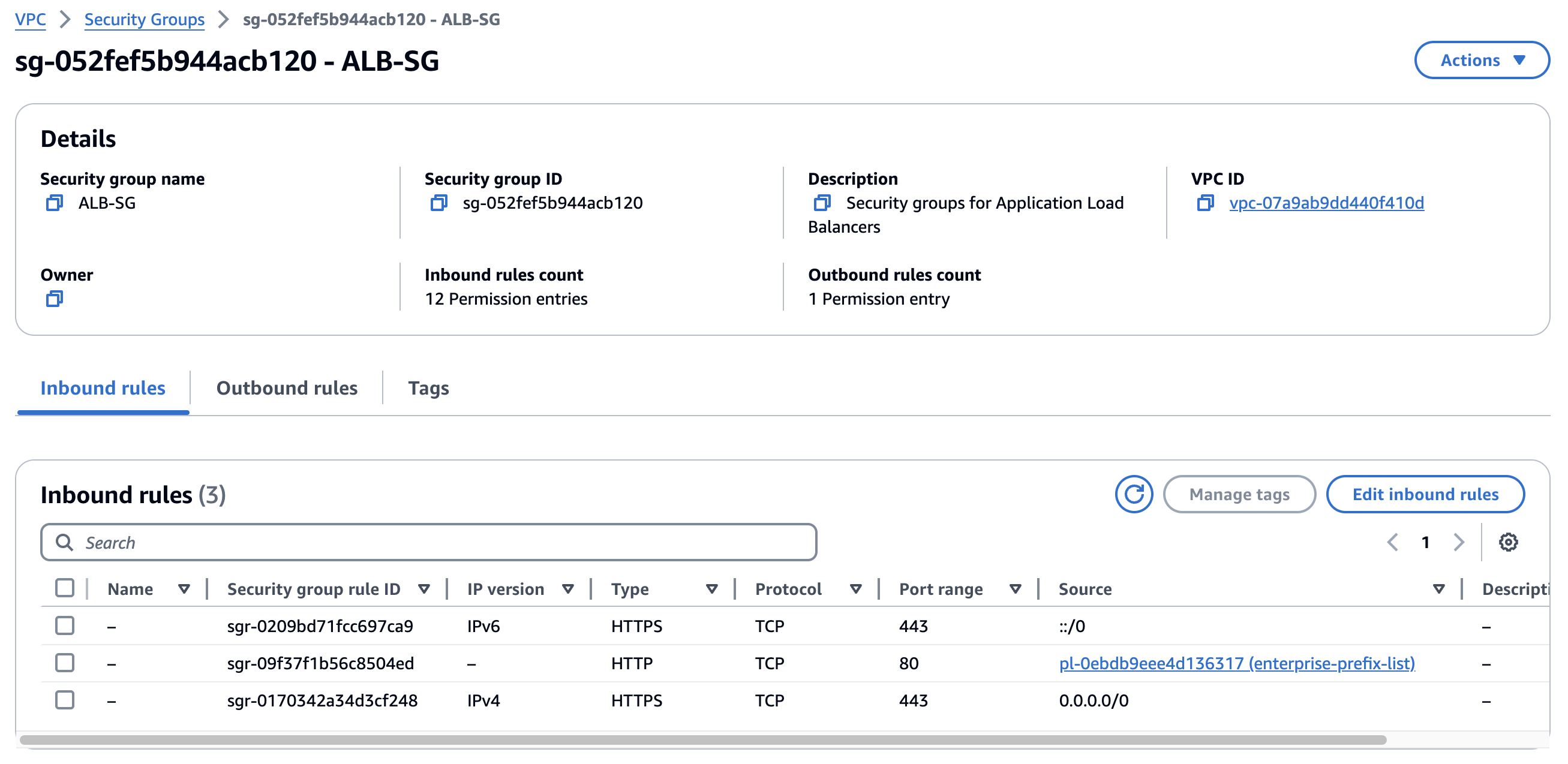
Task: Select all inbound rules checkbox
Action: pyautogui.click(x=65, y=588)
